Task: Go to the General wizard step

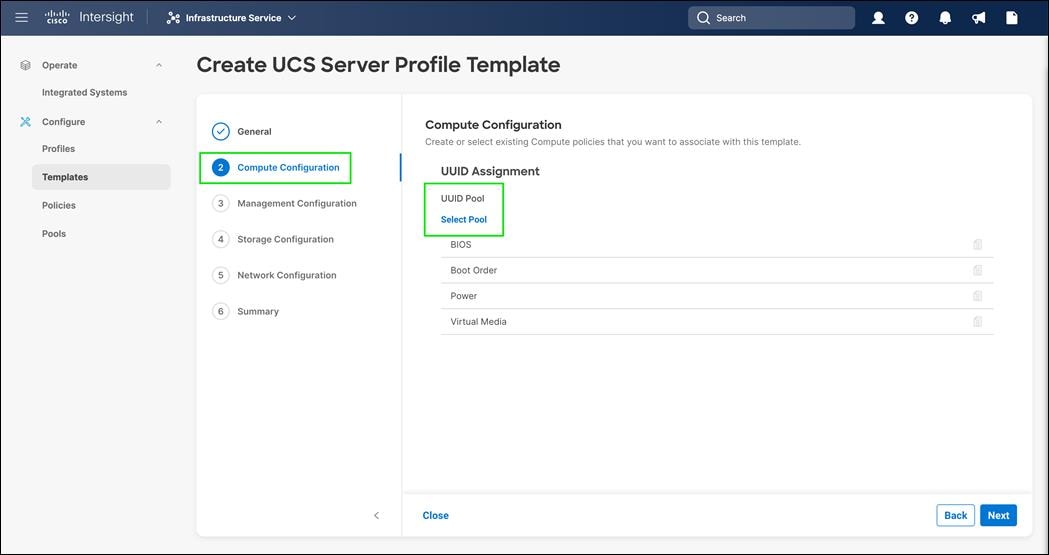Action: coord(254,132)
